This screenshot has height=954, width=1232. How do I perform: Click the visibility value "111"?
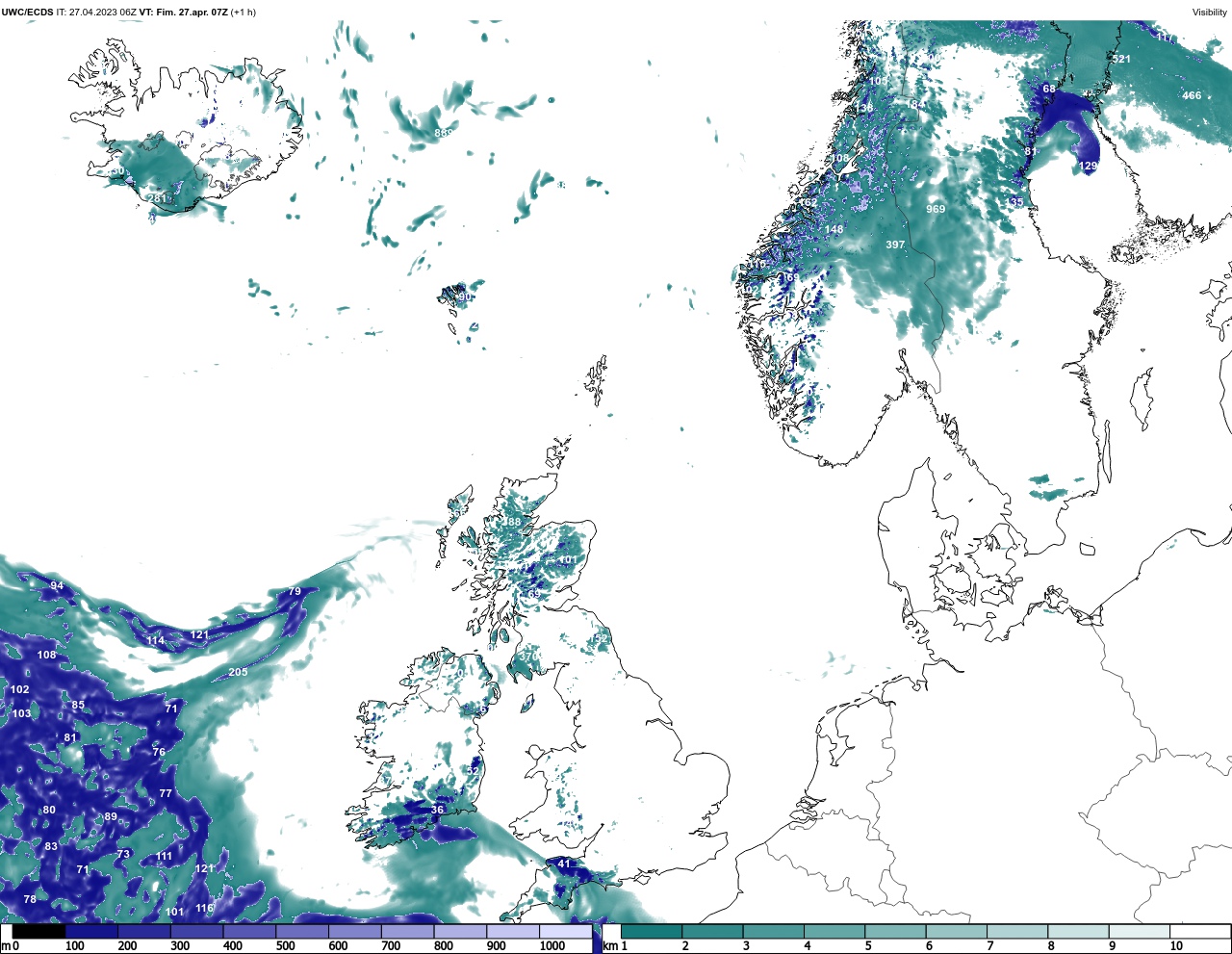click(x=164, y=857)
